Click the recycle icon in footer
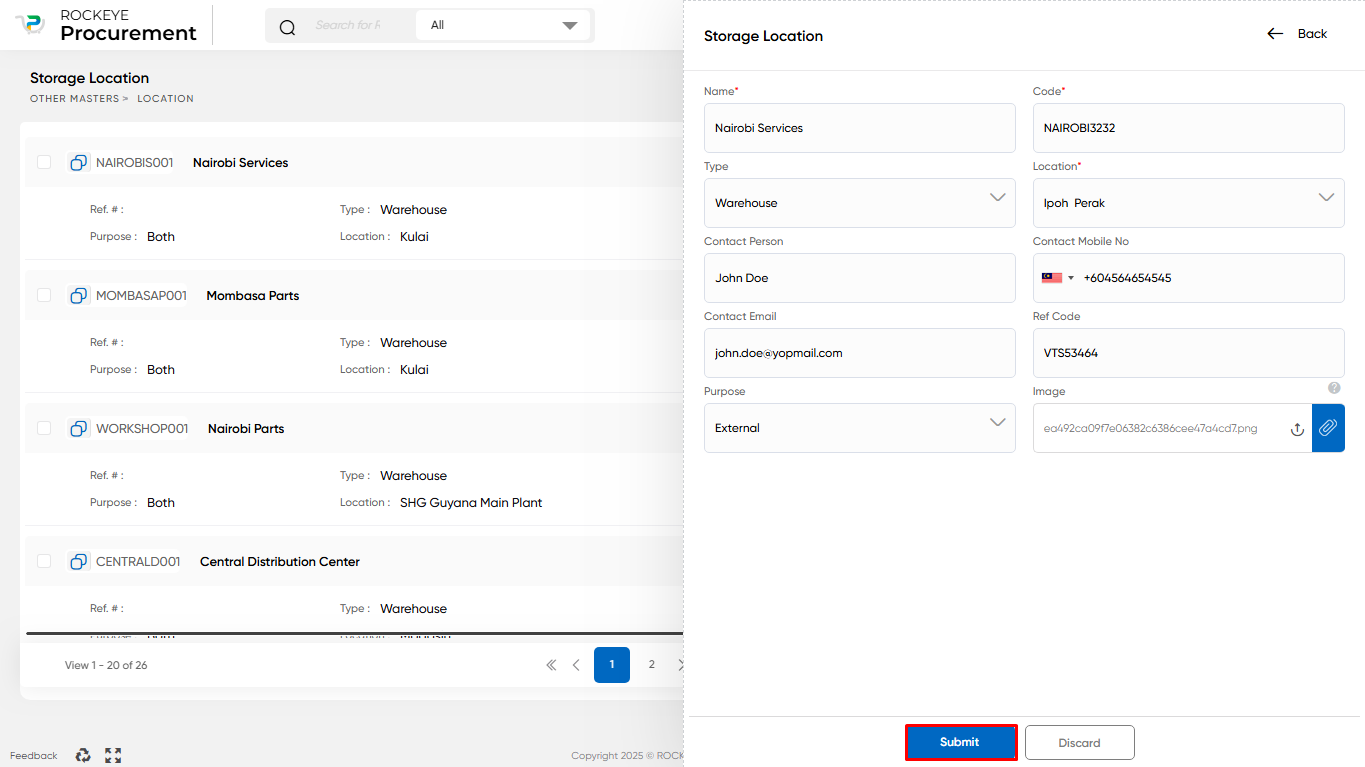 click(x=83, y=755)
